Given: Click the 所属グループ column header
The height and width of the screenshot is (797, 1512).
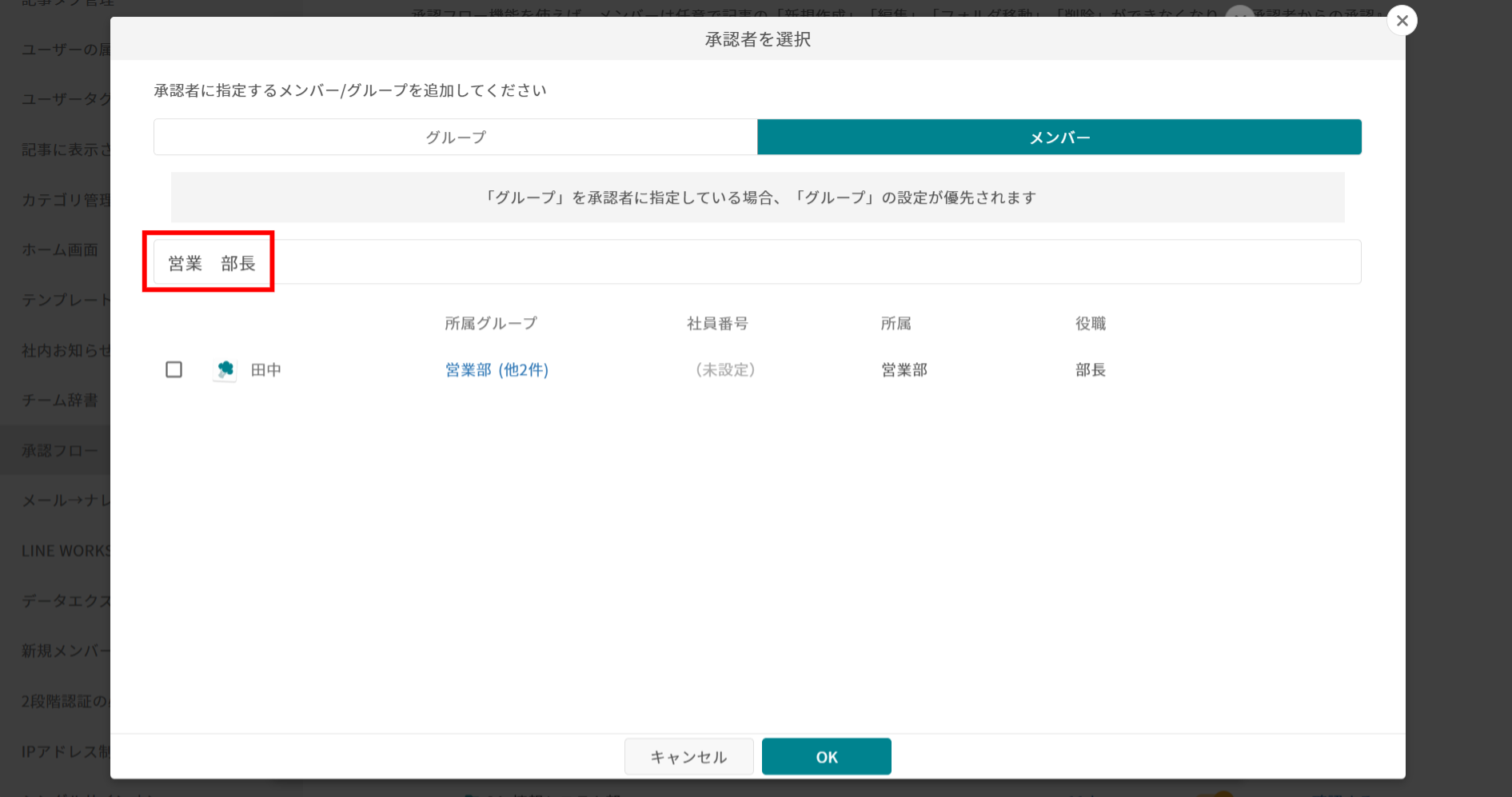Looking at the screenshot, I should (x=491, y=324).
